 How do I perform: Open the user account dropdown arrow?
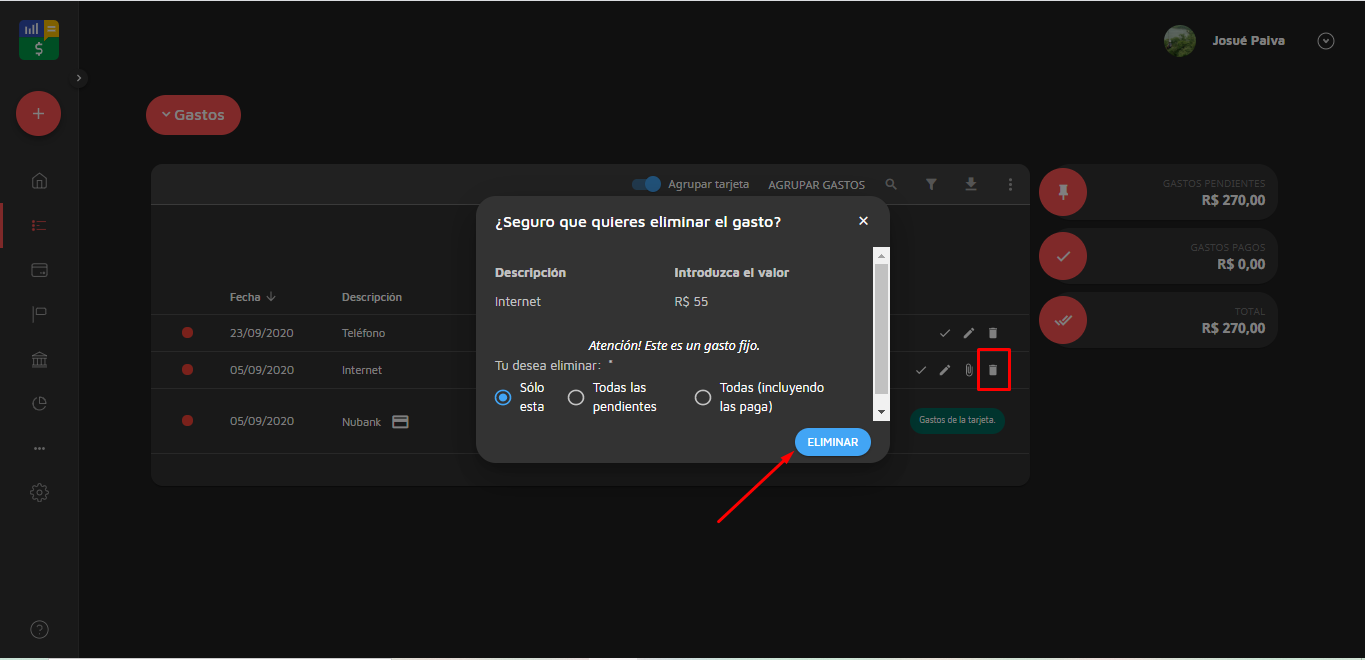coord(1326,41)
